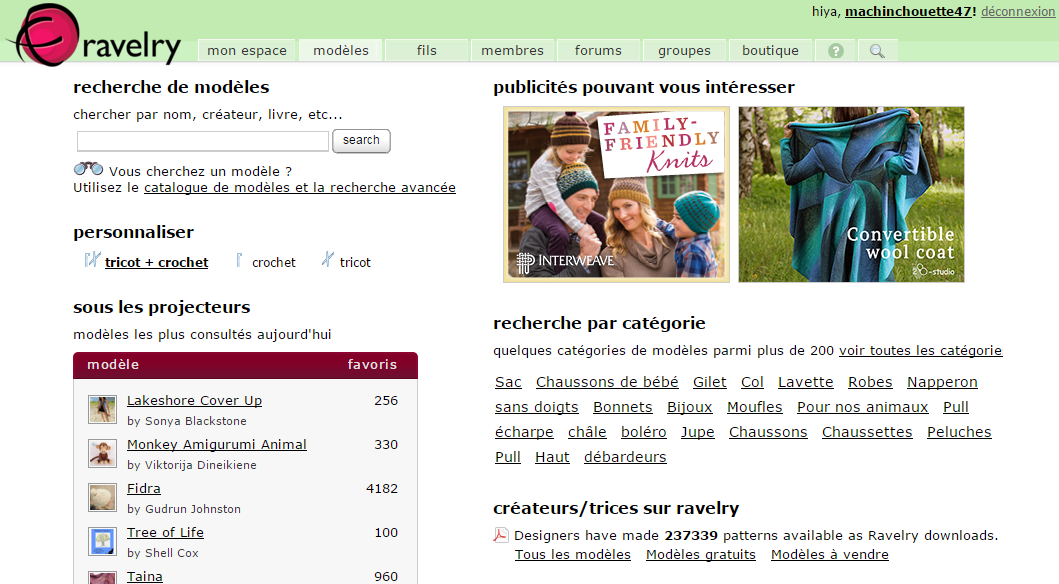Browse the châle category
The width and height of the screenshot is (1059, 584).
[x=587, y=432]
